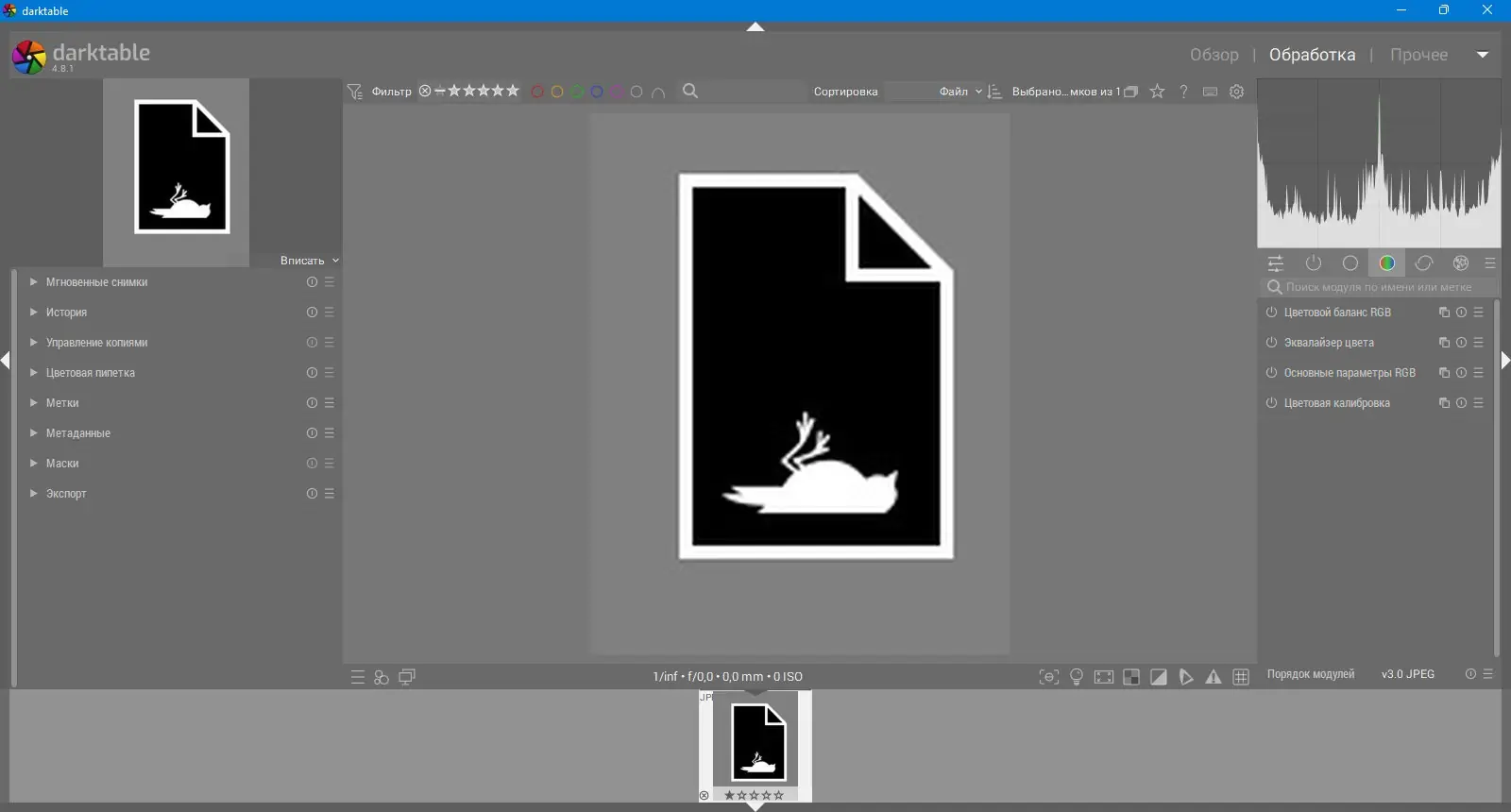Viewport: 1511px width, 812px height.
Task: Toggle focus peaking mode
Action: click(1049, 677)
